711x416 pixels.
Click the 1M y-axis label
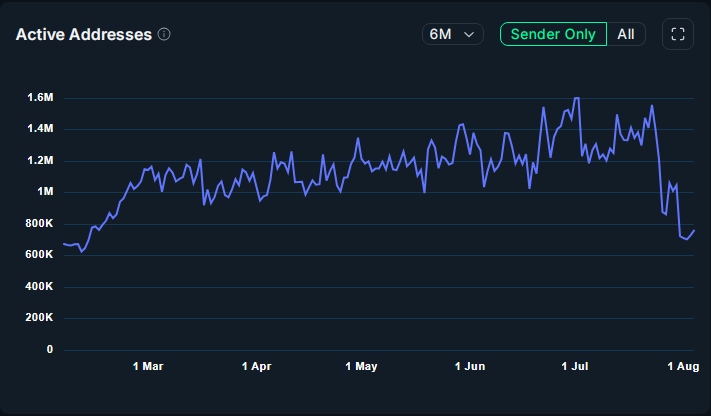[x=44, y=192]
